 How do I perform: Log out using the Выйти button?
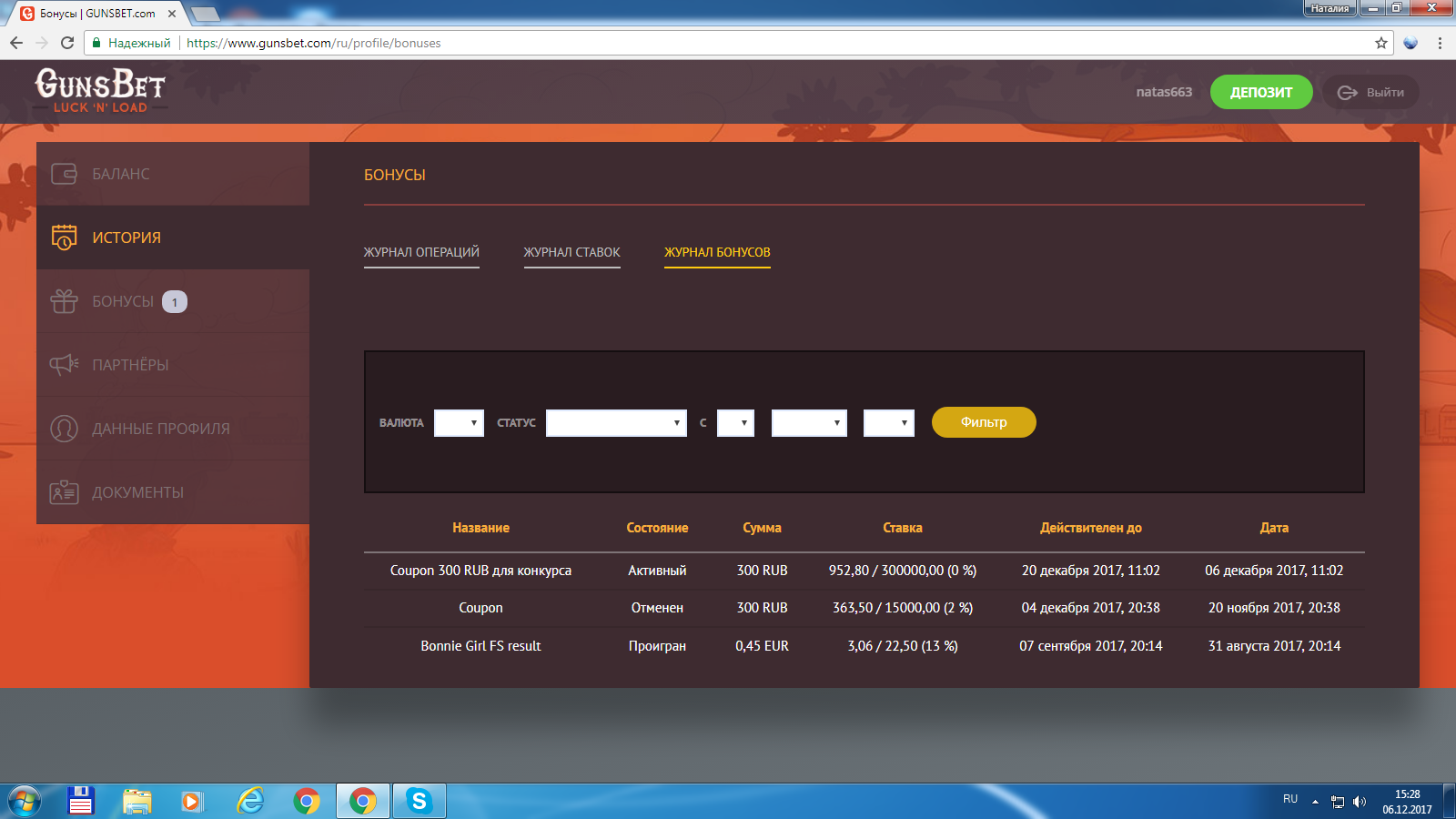tap(1370, 92)
